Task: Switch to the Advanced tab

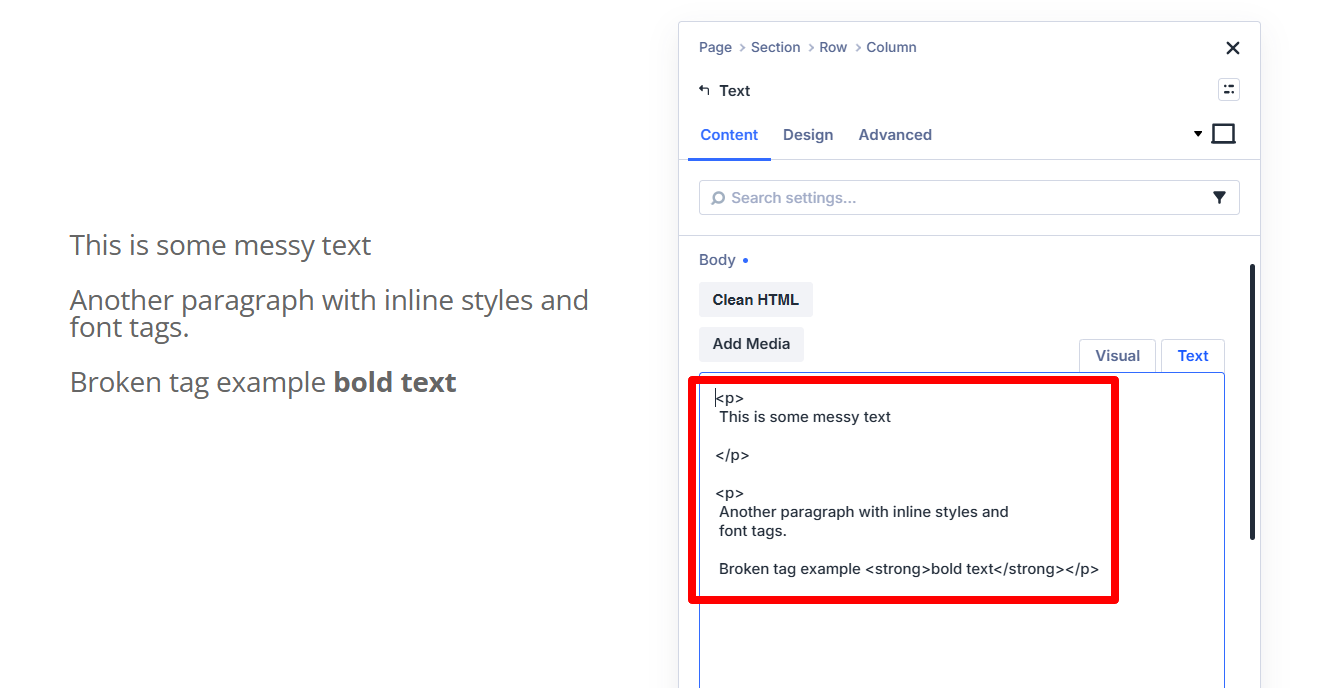Action: (895, 135)
